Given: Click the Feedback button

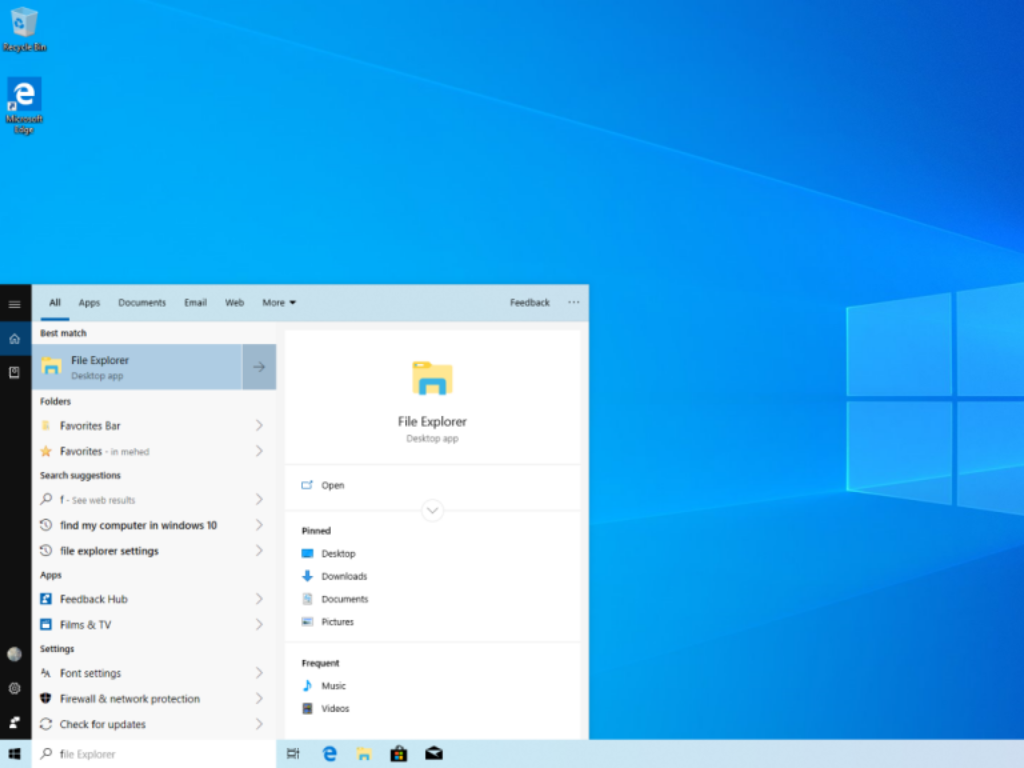Looking at the screenshot, I should [529, 303].
